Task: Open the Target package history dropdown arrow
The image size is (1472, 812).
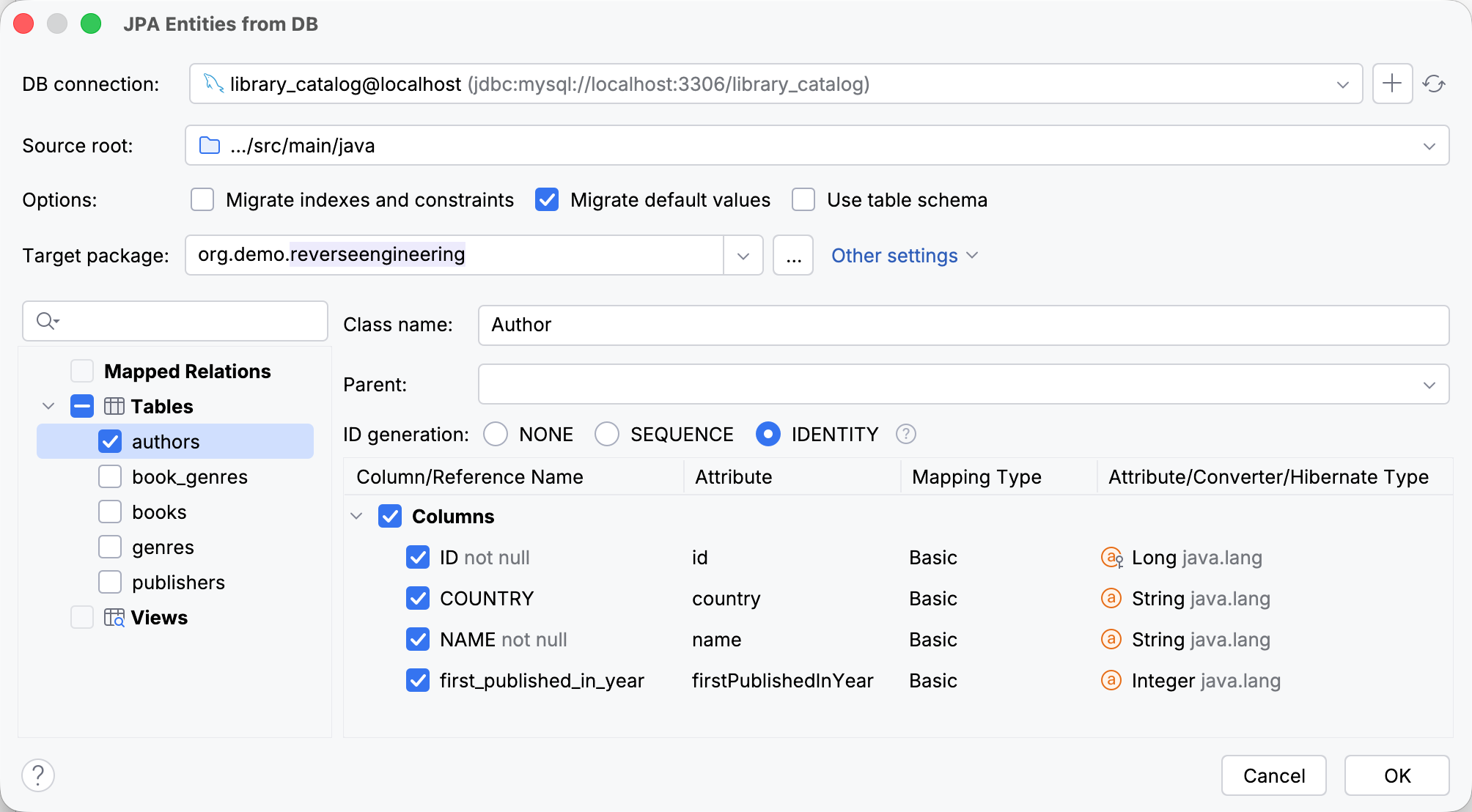Action: pos(743,255)
